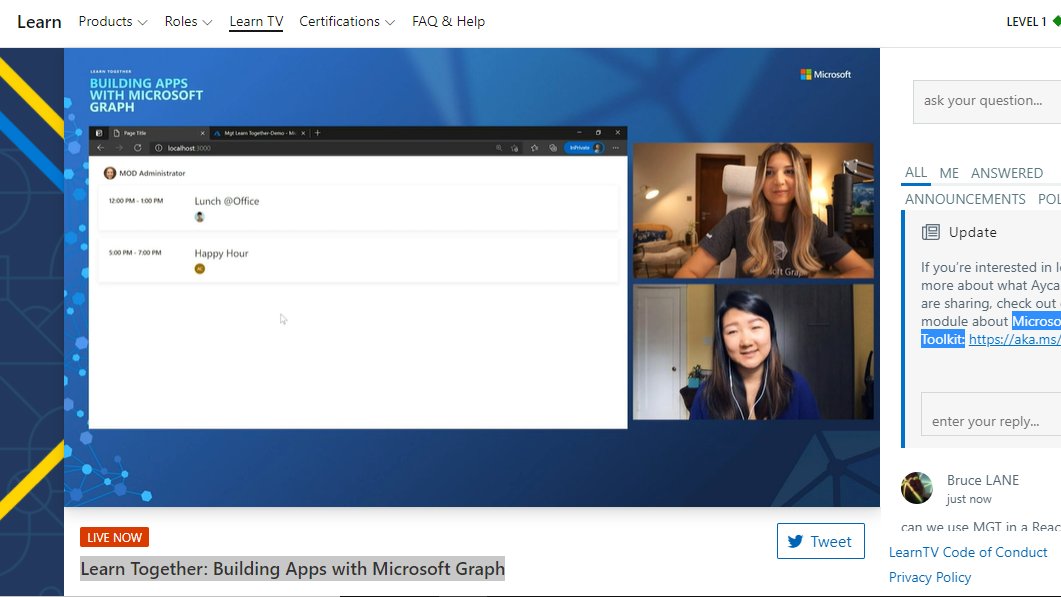Open FAQ & Help
This screenshot has width=1061, height=597.
click(448, 22)
